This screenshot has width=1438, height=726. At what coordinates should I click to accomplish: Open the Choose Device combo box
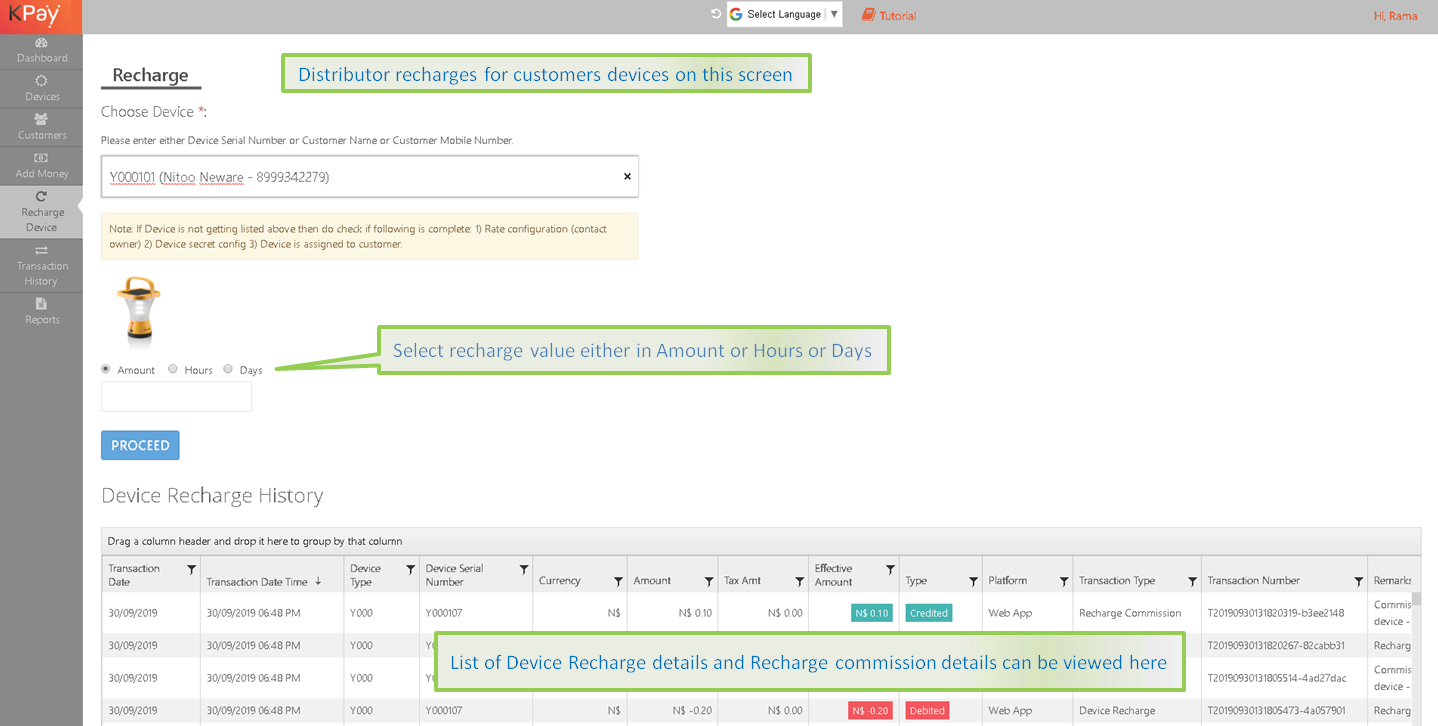[360, 177]
